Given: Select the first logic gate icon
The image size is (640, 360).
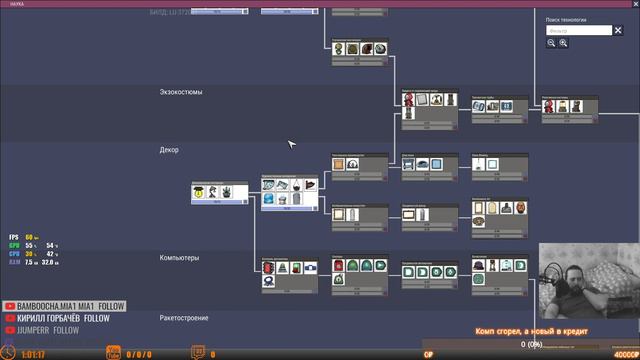Looking at the screenshot, I should click(x=408, y=272).
